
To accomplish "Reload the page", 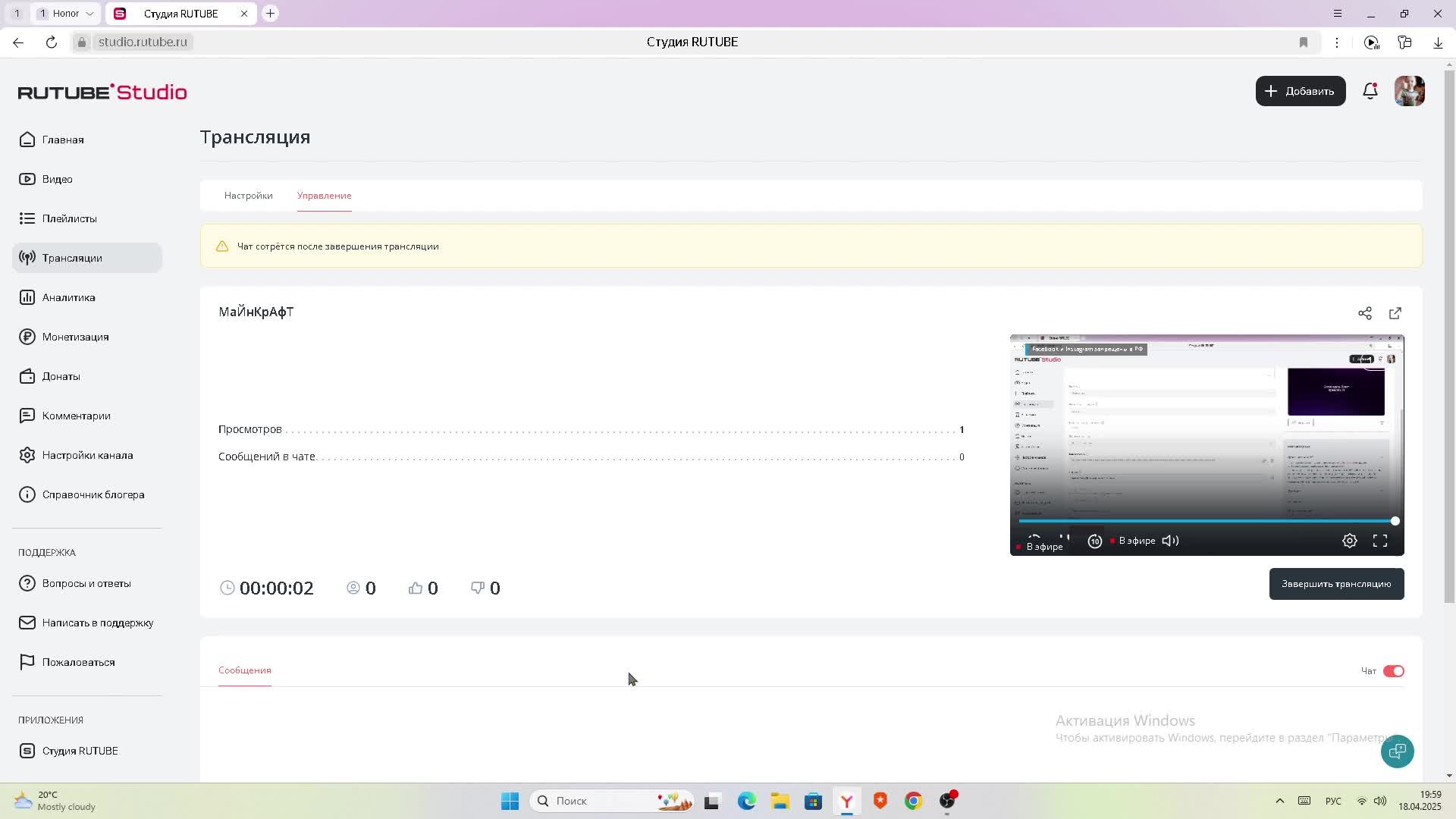I will (x=52, y=42).
